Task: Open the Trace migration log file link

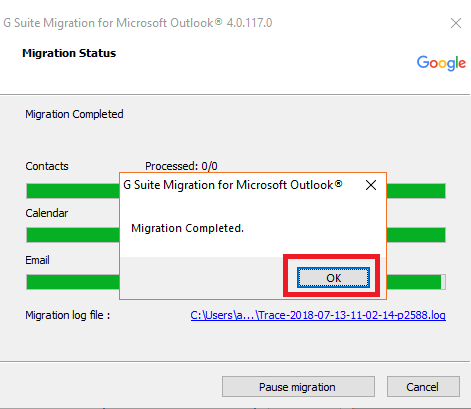Action: tap(318, 315)
